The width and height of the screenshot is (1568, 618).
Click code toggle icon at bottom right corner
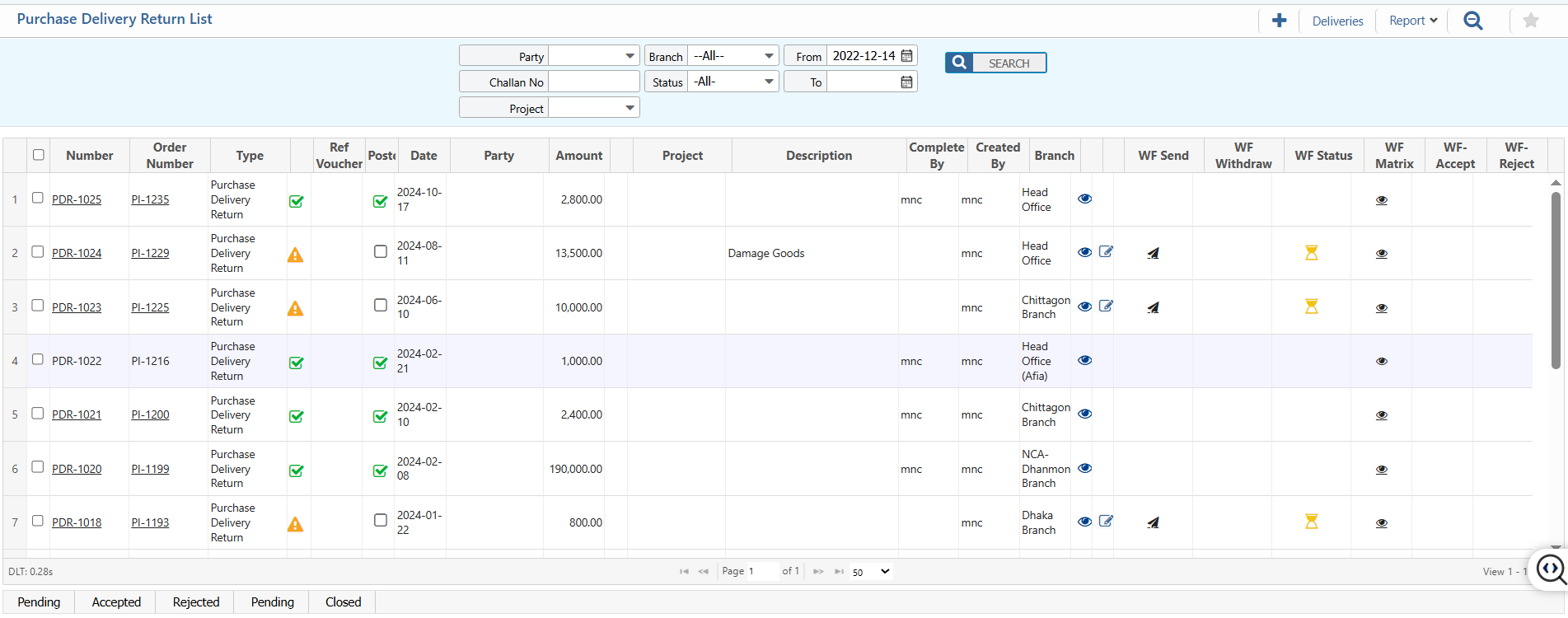point(1552,569)
